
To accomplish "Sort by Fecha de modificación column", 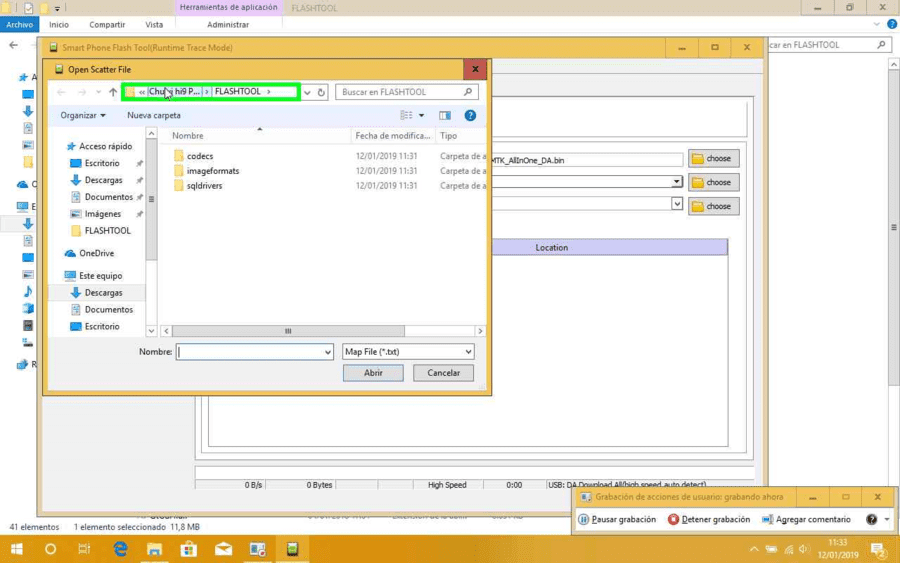I will [x=393, y=136].
